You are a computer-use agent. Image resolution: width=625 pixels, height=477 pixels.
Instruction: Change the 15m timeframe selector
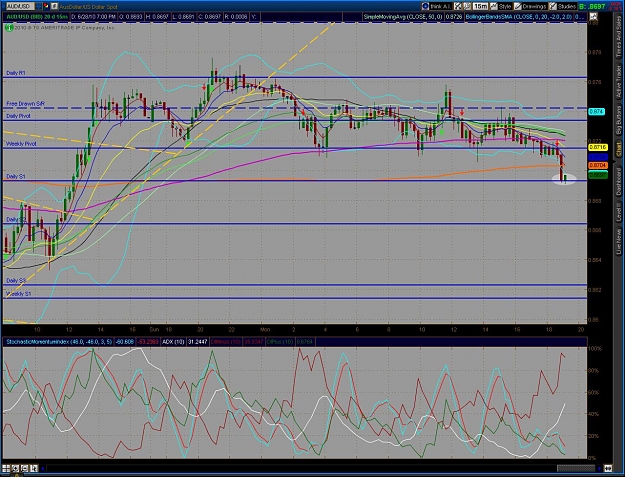(481, 6)
